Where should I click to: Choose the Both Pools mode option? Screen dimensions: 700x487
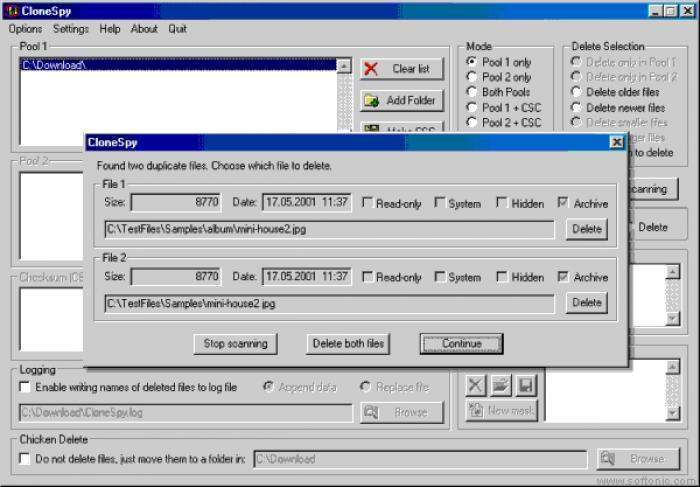click(x=472, y=92)
